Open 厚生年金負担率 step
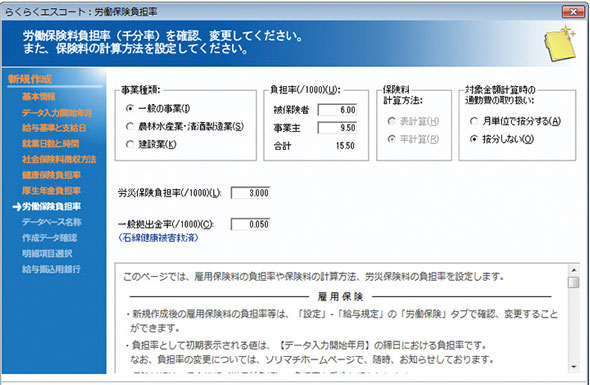The height and width of the screenshot is (385, 590). (52, 191)
